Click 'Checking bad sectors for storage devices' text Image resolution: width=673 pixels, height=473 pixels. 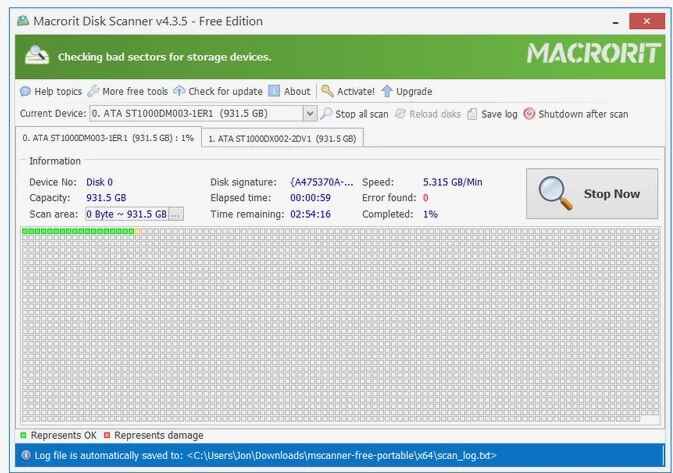[x=164, y=57]
